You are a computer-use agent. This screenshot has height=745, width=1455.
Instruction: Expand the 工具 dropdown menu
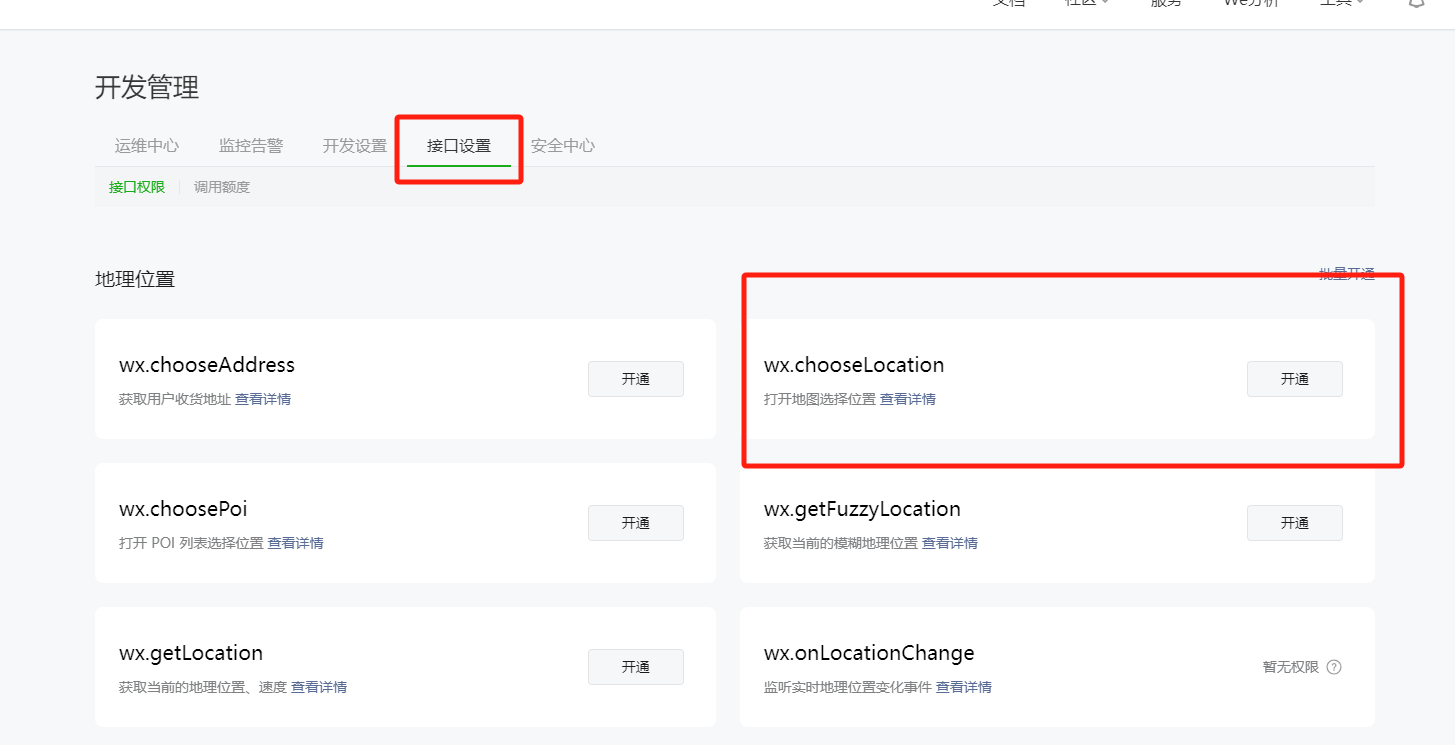pyautogui.click(x=1342, y=4)
